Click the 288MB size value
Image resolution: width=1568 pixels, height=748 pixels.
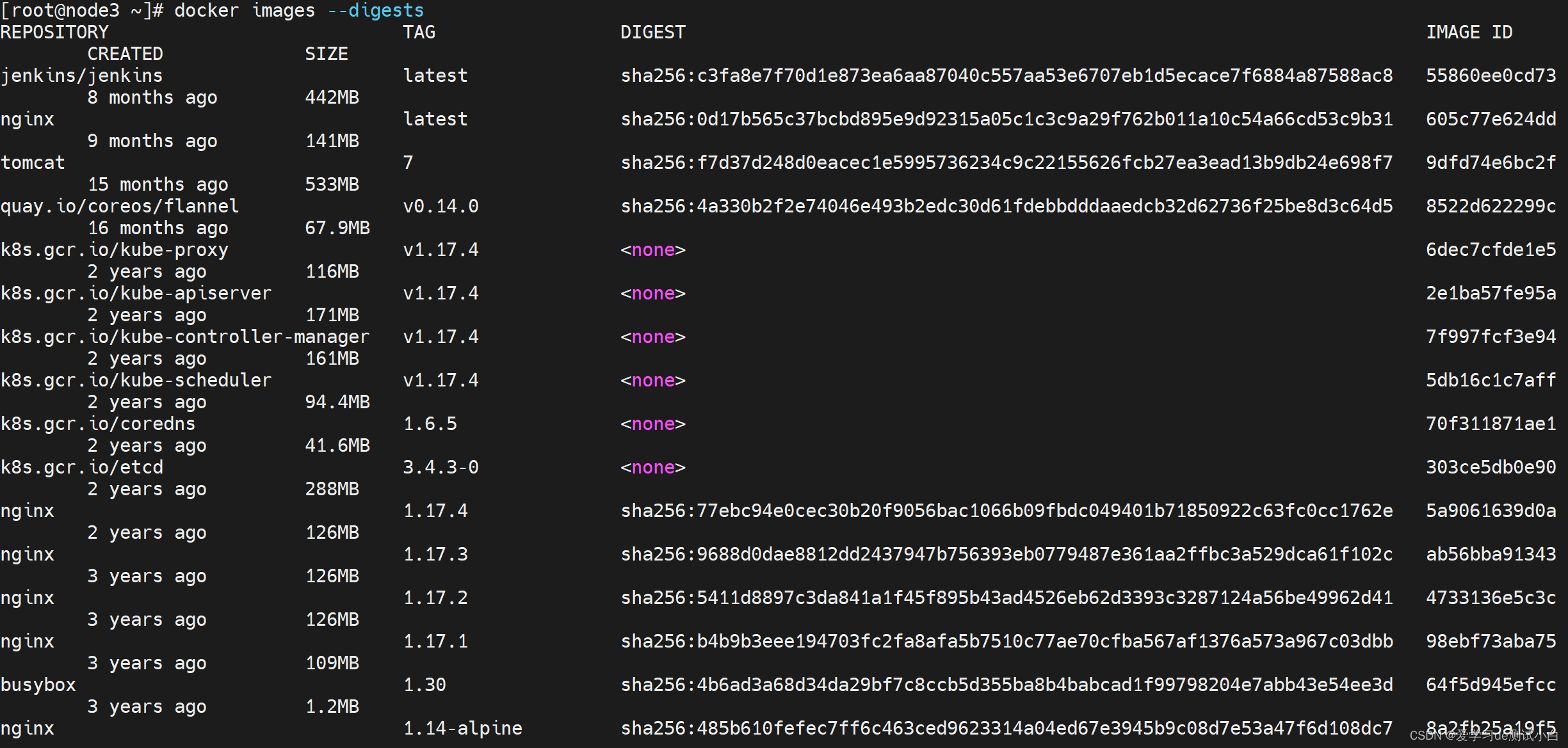click(x=332, y=489)
